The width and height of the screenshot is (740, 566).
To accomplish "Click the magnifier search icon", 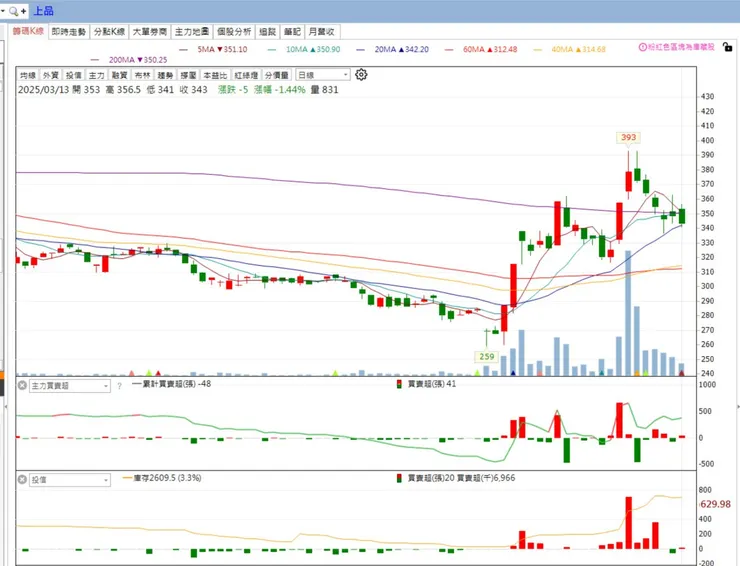I will pos(13,11).
